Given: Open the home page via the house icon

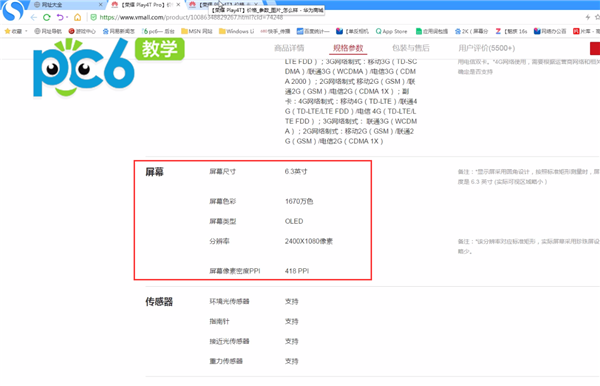Looking at the screenshot, I should coord(78,17).
